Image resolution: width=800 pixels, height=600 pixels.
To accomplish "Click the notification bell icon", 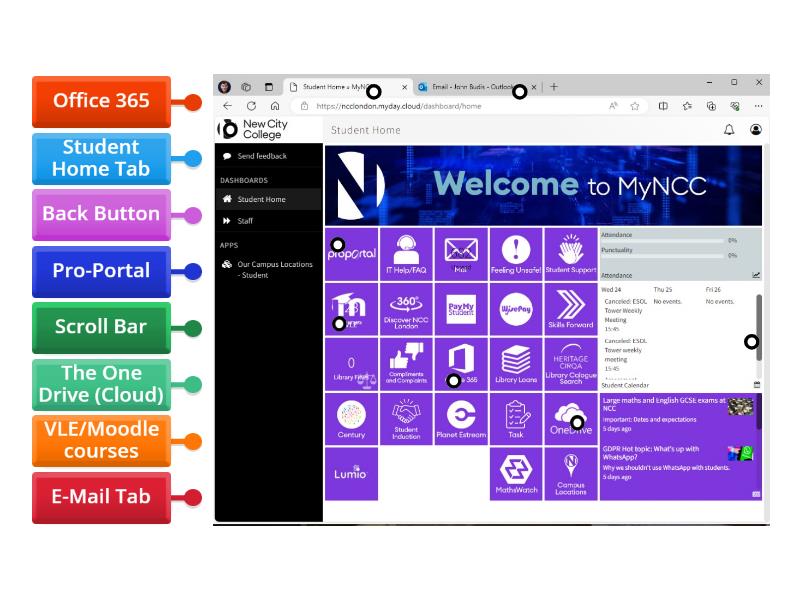I will (729, 130).
